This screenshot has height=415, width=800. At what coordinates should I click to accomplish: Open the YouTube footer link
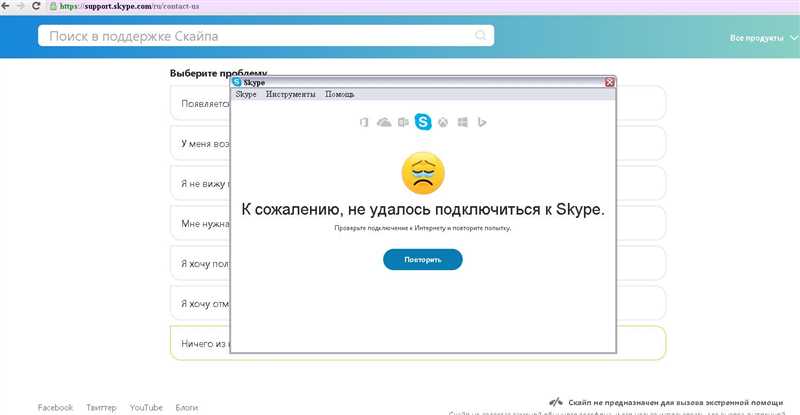coord(146,407)
